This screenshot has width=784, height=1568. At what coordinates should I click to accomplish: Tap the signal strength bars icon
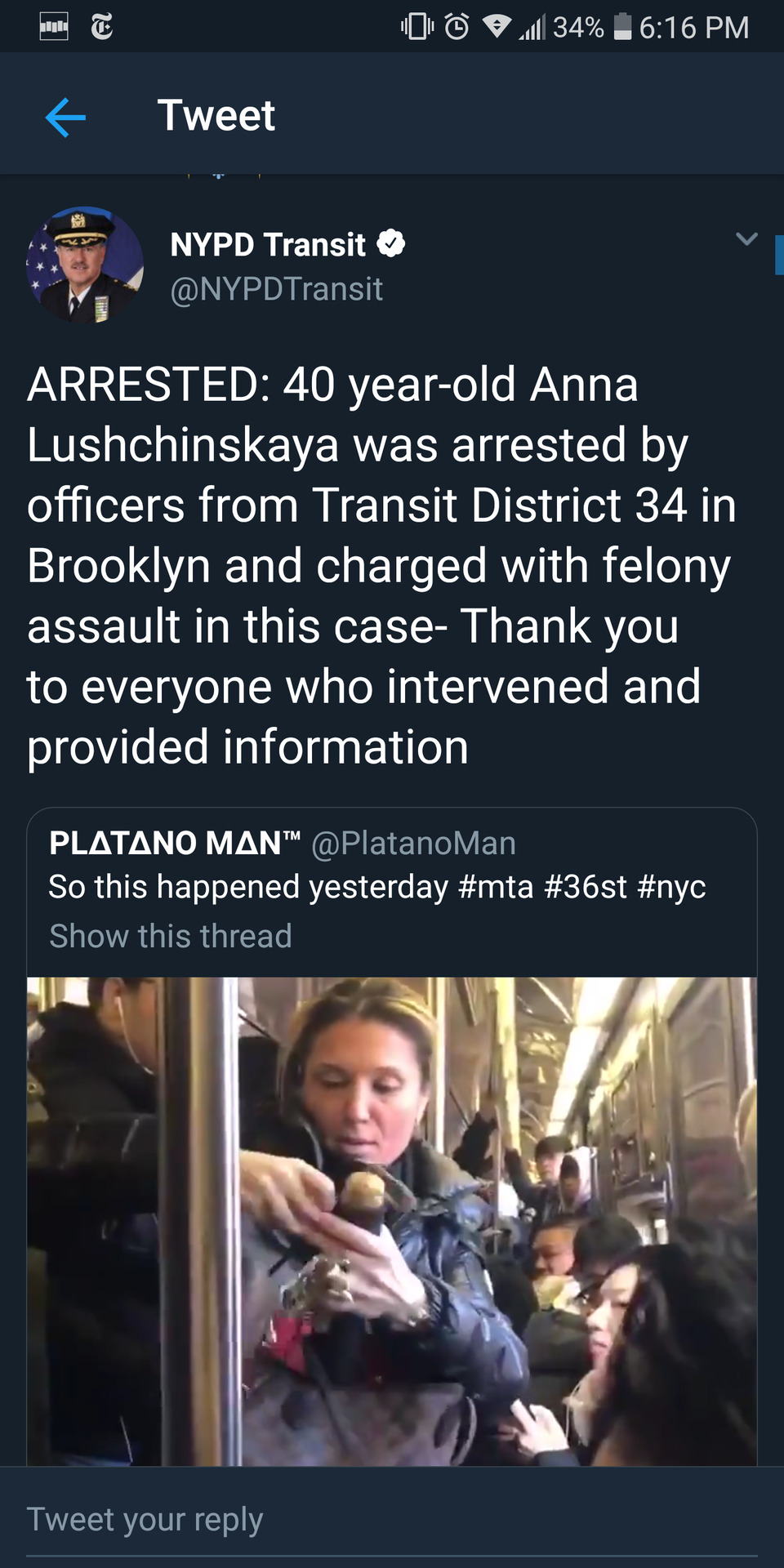tap(532, 28)
